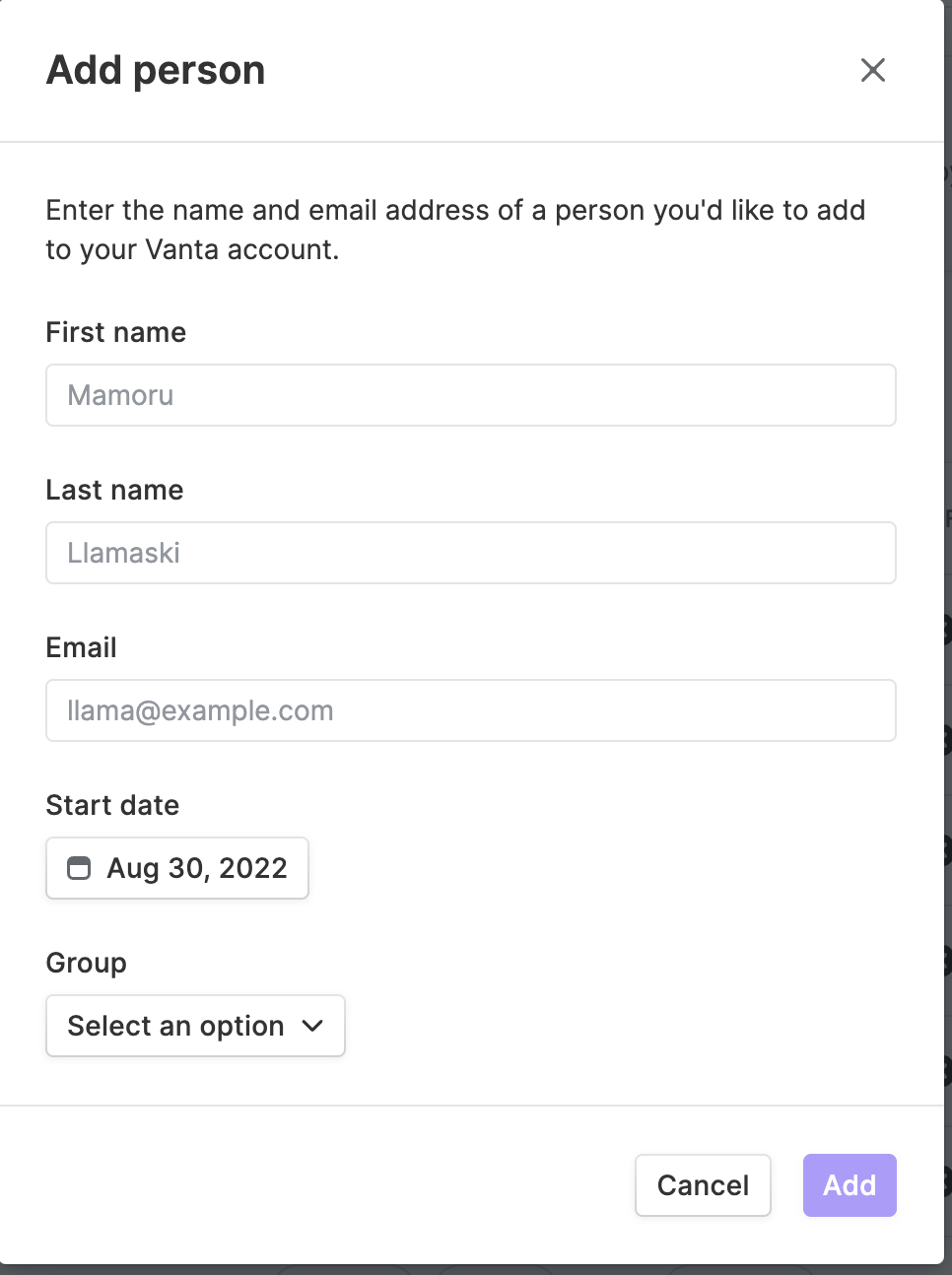
Task: Focus the First name input field
Action: (471, 395)
